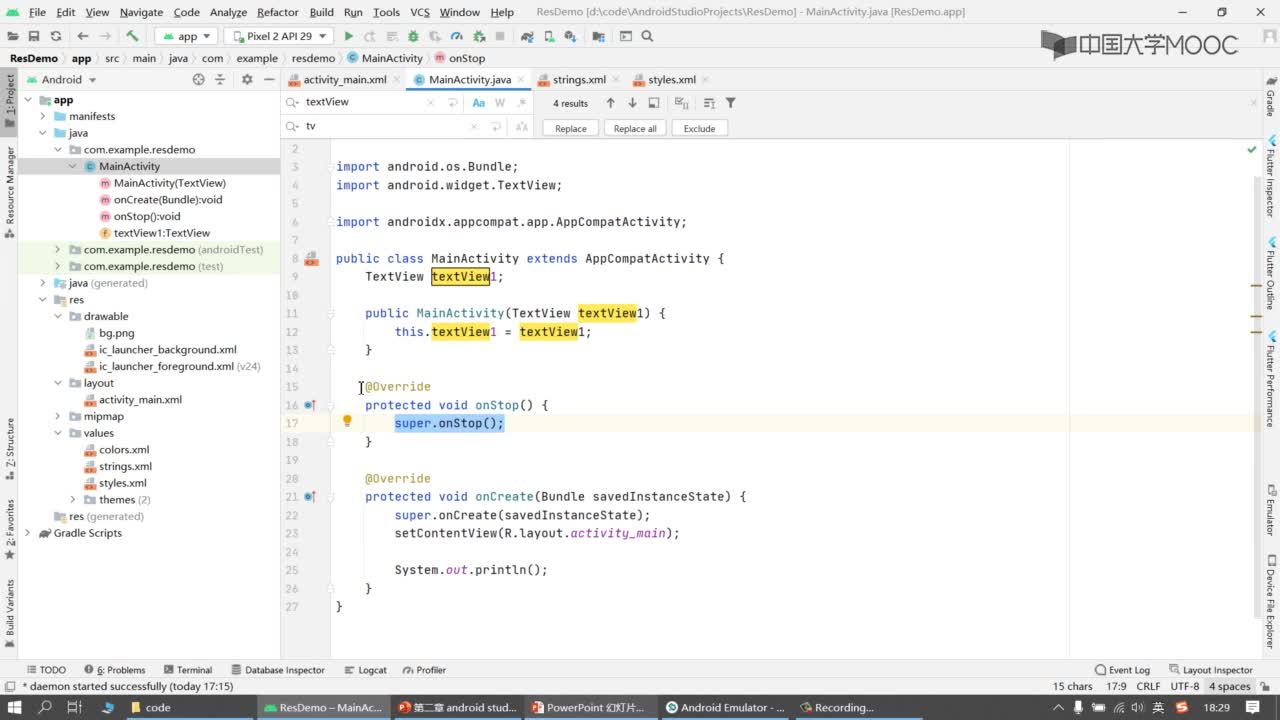The height and width of the screenshot is (720, 1280).
Task: Collapse the java folder in tree
Action: pyautogui.click(x=44, y=133)
